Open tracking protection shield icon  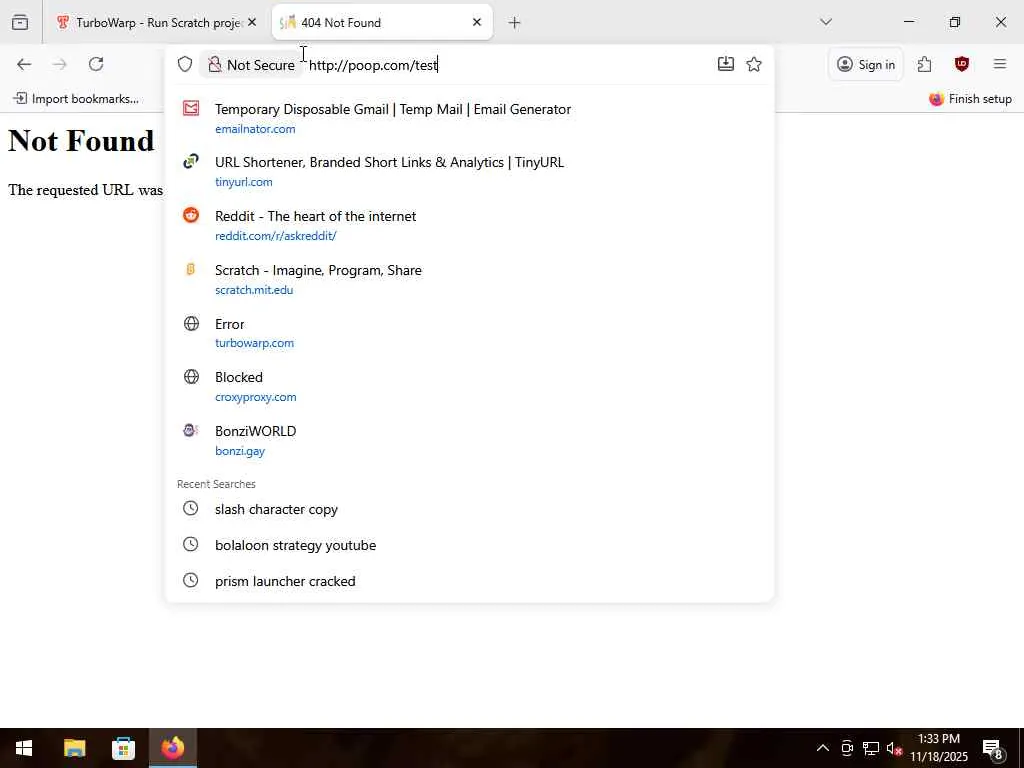pyautogui.click(x=185, y=64)
